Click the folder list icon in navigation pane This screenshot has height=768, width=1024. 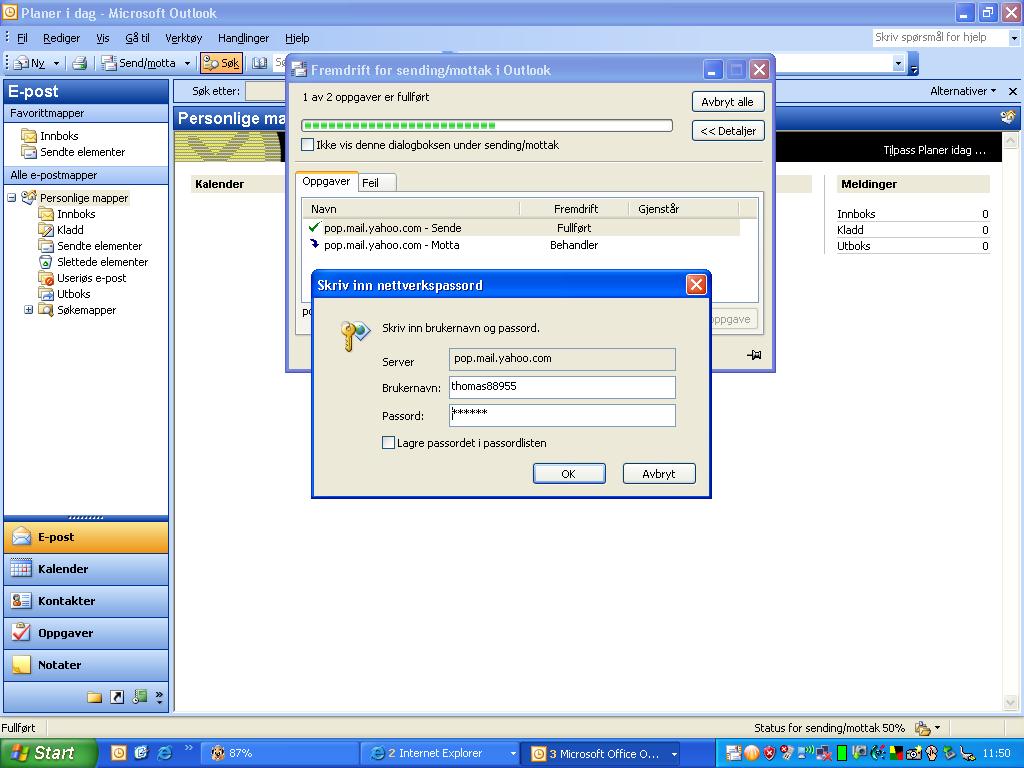(95, 697)
